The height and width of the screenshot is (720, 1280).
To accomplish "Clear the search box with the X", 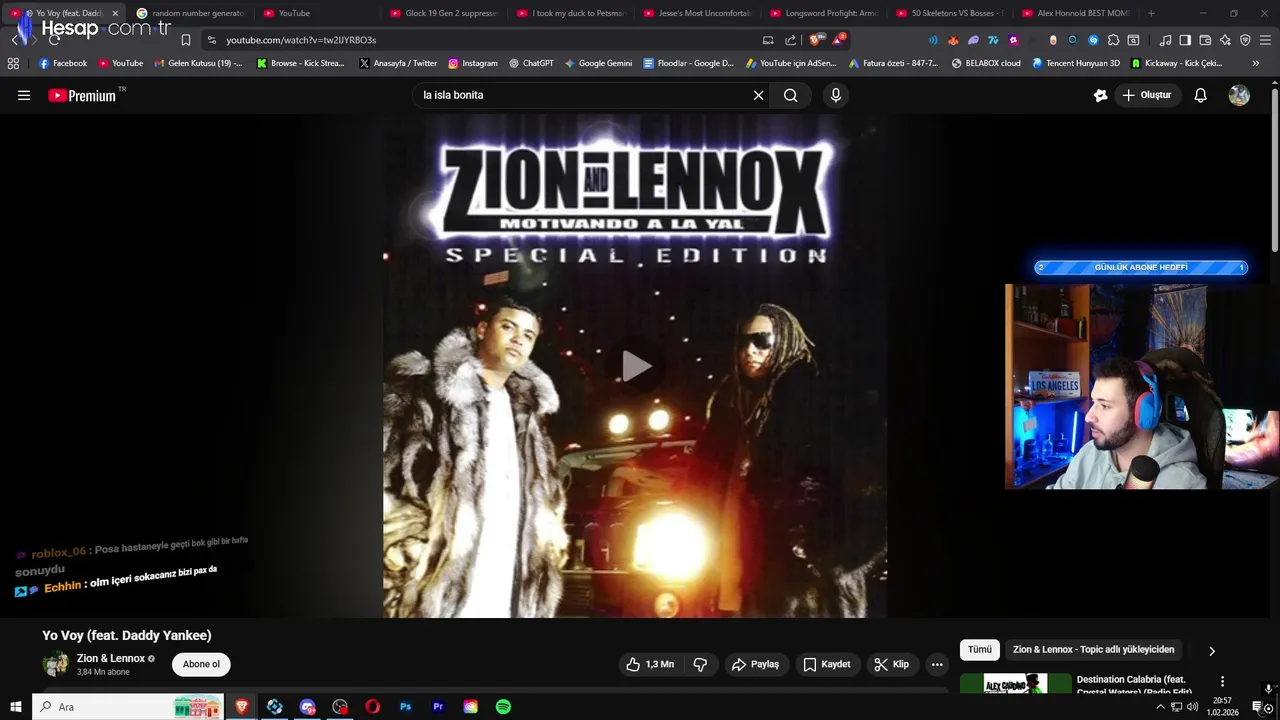I will point(758,95).
